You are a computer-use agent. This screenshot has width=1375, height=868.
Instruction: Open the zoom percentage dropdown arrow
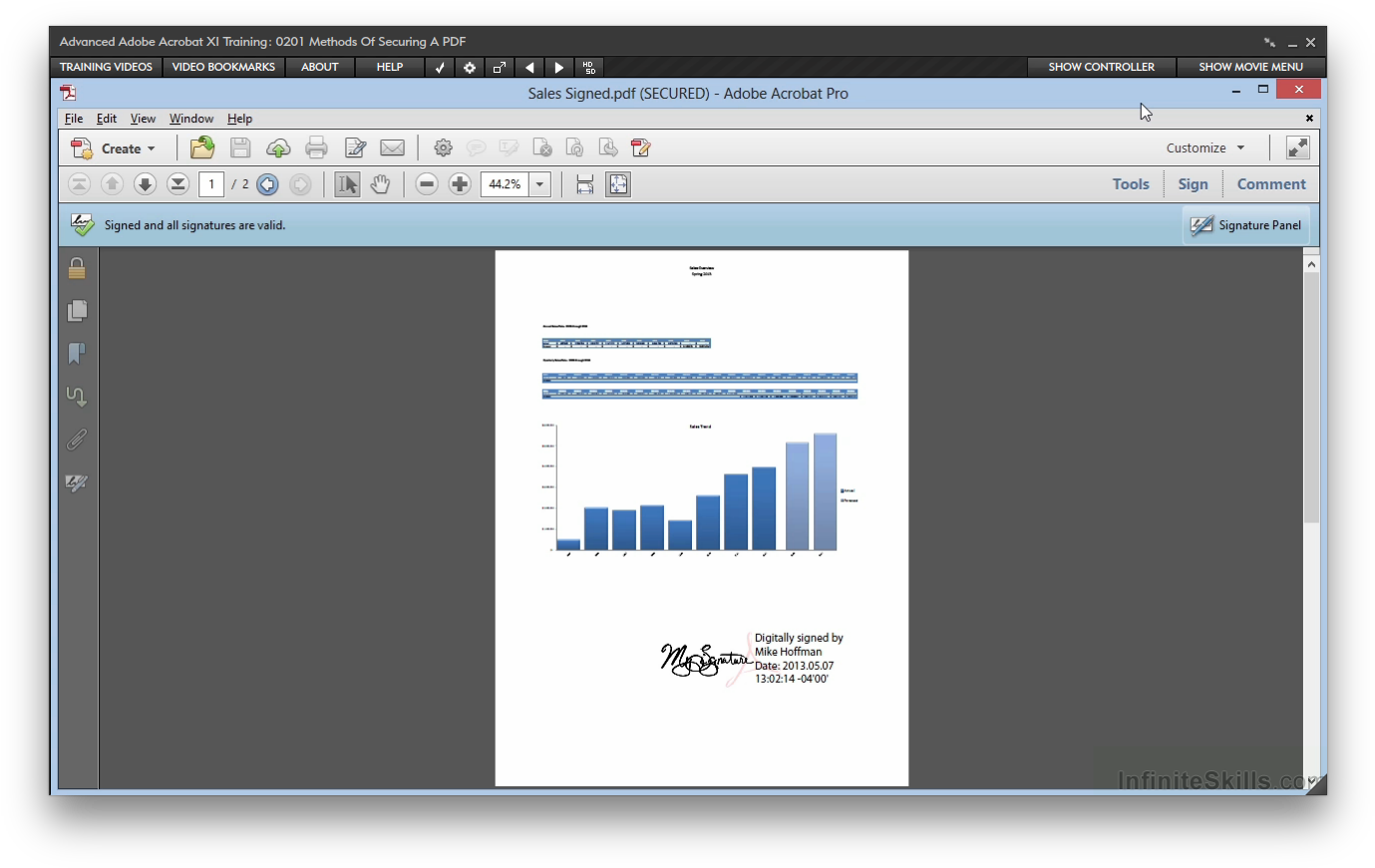(x=539, y=184)
